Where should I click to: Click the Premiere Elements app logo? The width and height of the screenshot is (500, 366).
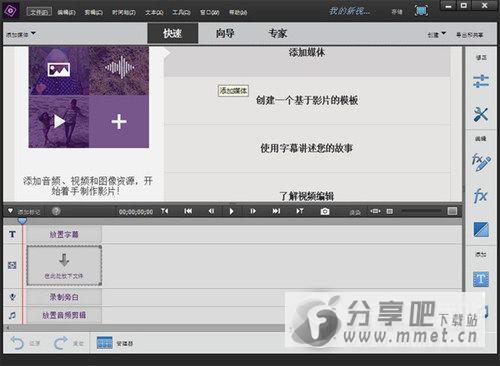click(11, 11)
